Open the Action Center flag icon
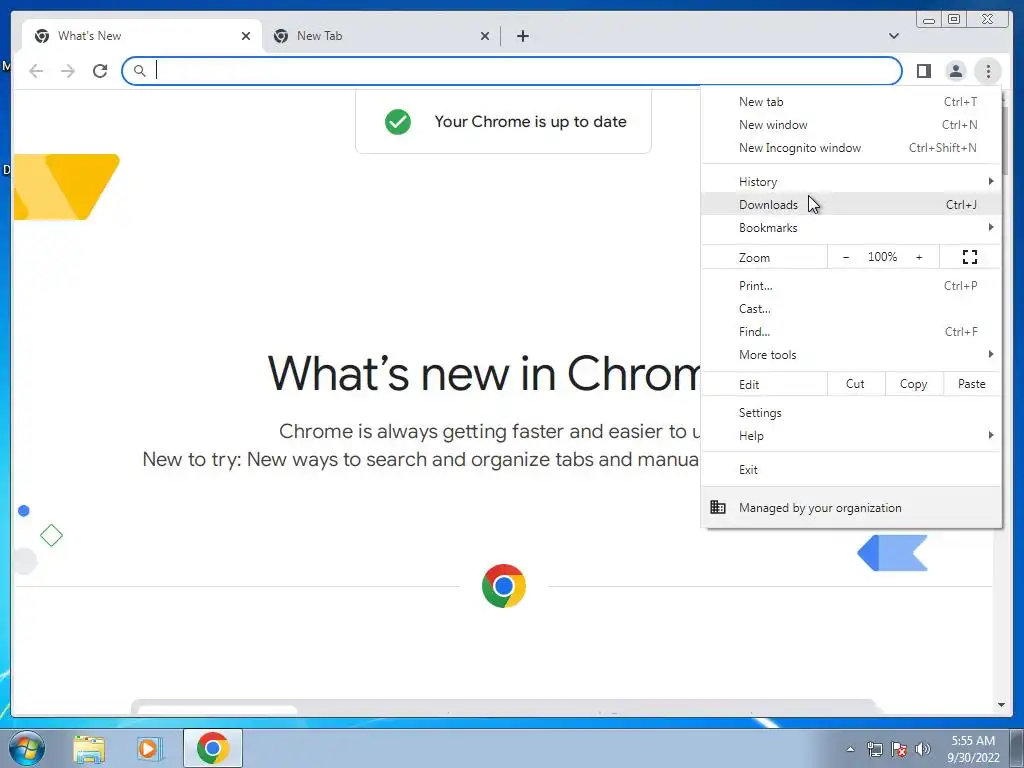Screen dimensions: 1024x768 pyautogui.click(x=899, y=749)
